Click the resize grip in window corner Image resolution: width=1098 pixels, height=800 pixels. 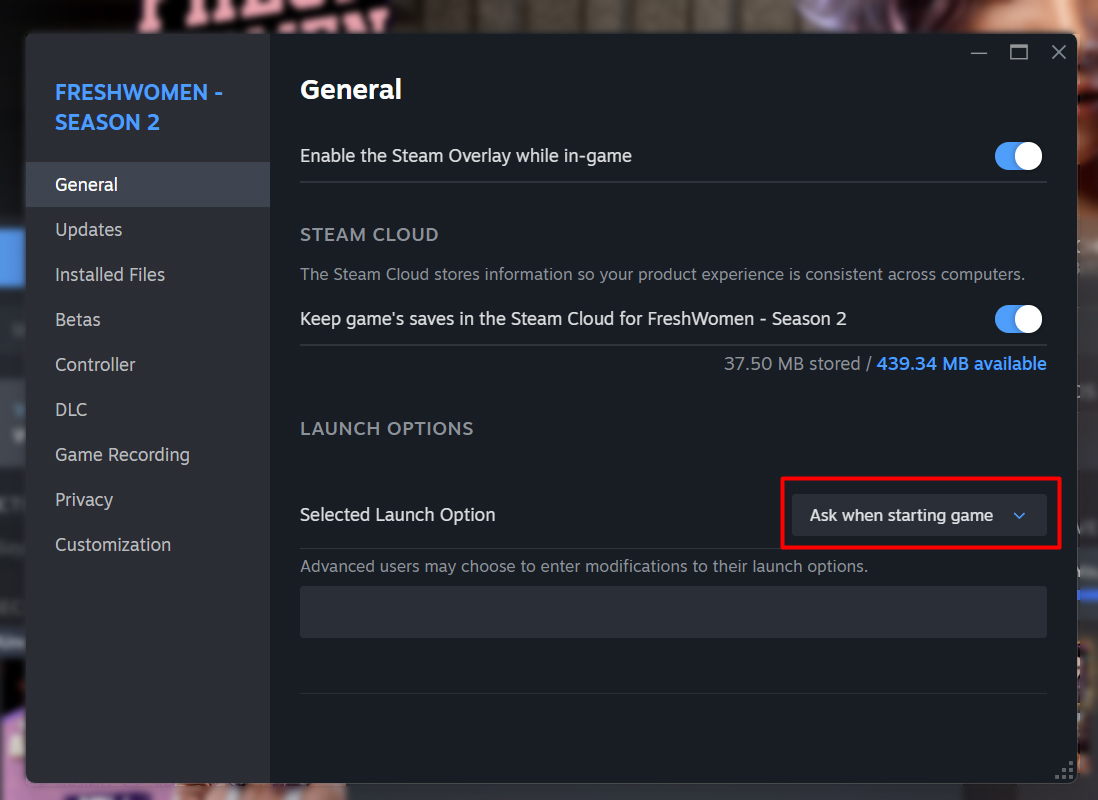point(1064,770)
